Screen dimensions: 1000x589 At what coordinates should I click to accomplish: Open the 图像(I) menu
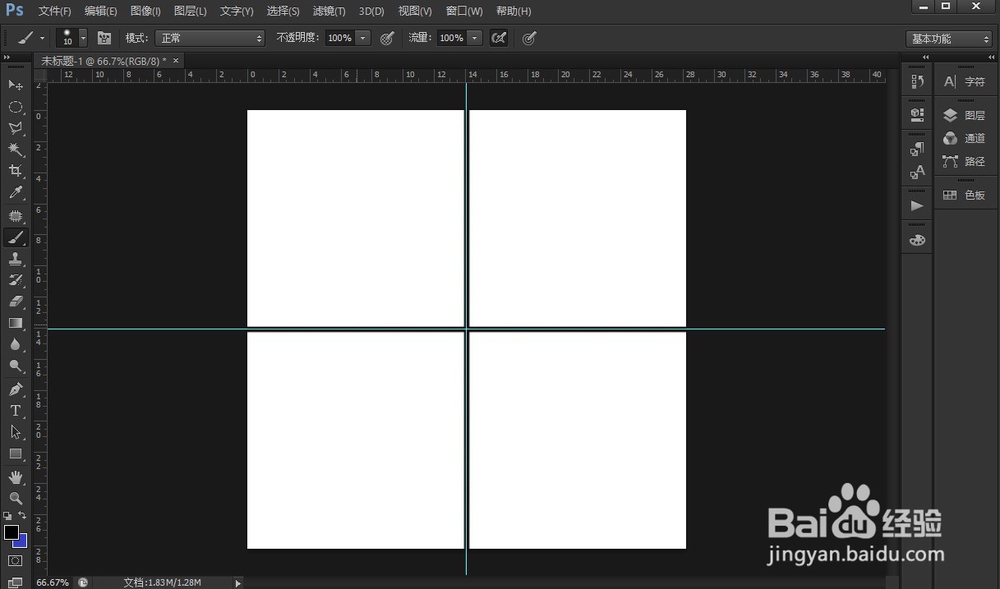[145, 11]
